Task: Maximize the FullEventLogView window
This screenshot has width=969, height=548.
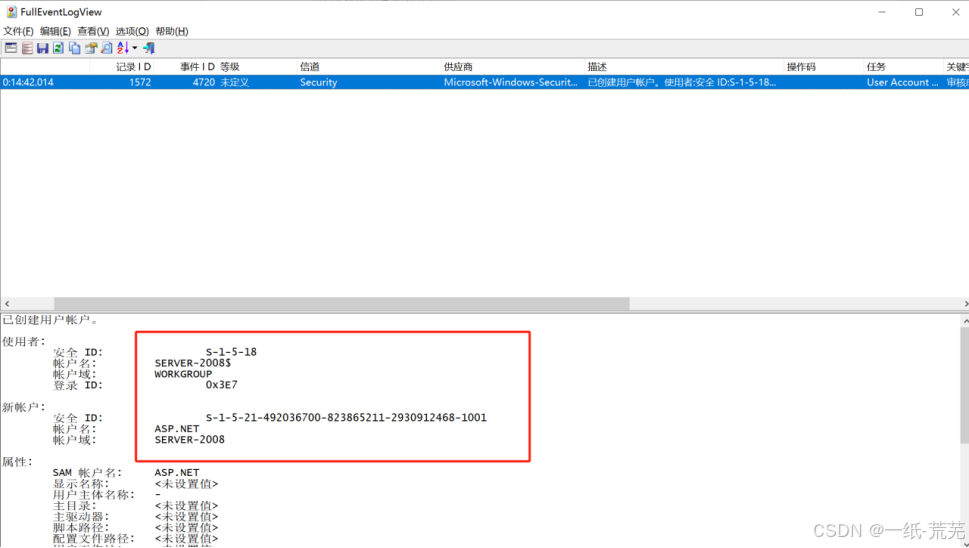Action: point(919,12)
